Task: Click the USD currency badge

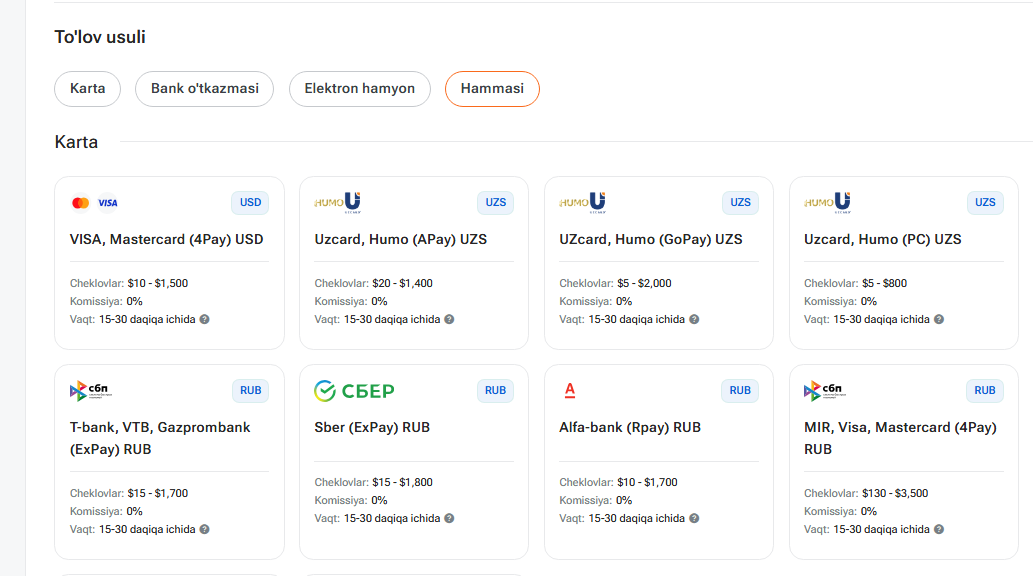Action: pyautogui.click(x=250, y=202)
